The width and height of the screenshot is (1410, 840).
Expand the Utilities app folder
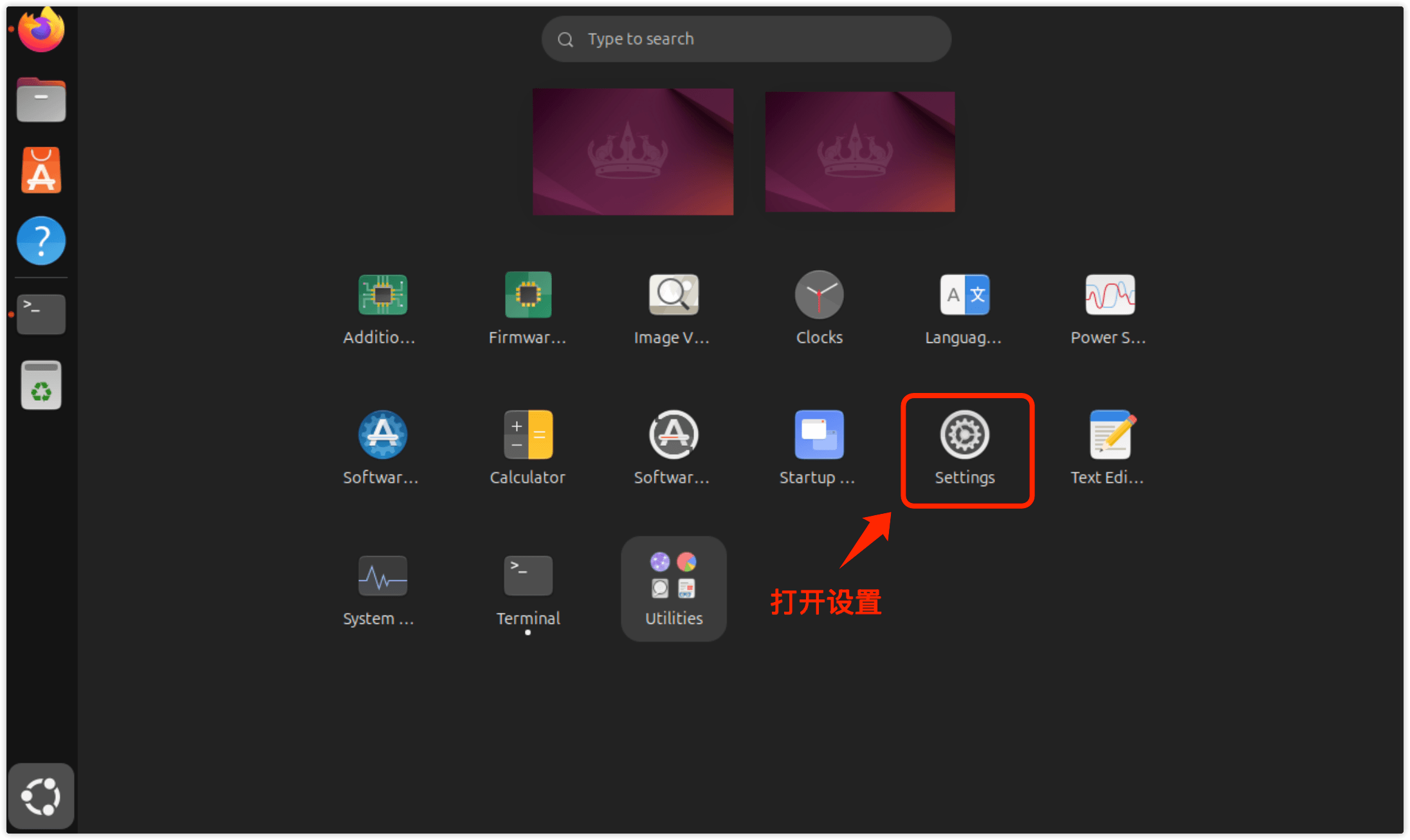pos(673,588)
